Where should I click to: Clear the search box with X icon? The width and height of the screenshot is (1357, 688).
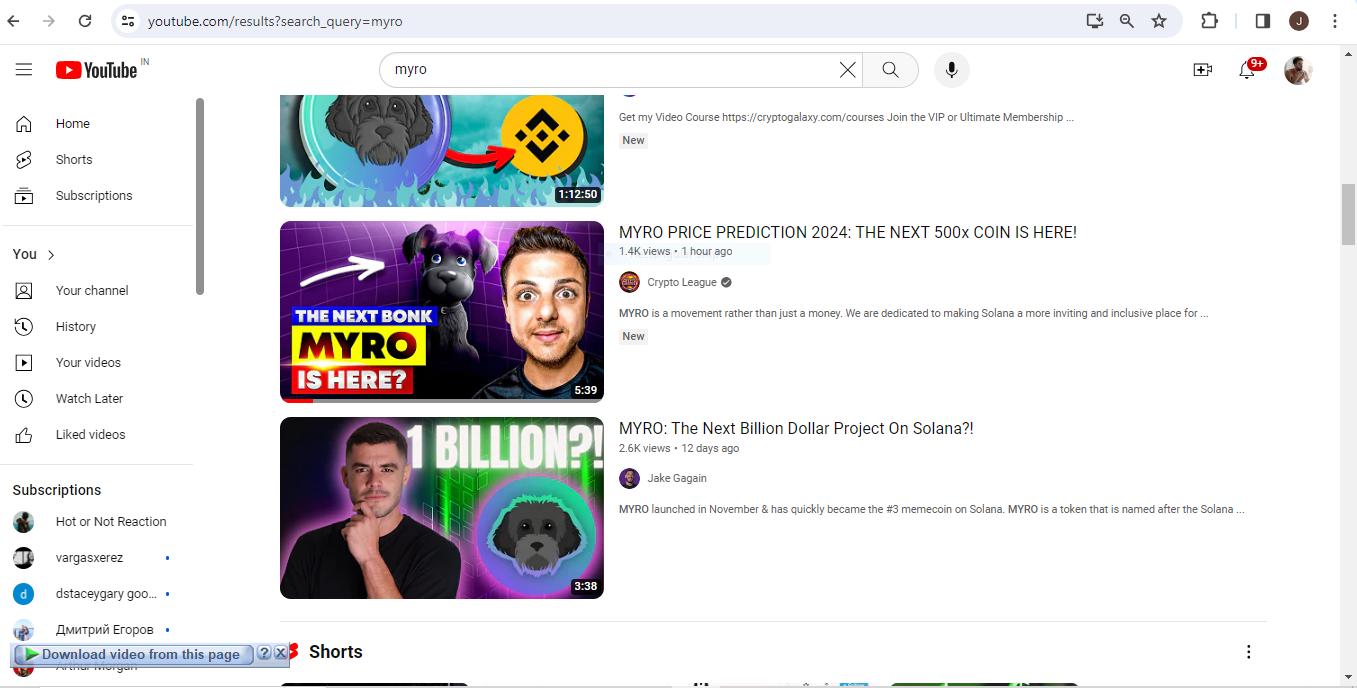tap(847, 70)
